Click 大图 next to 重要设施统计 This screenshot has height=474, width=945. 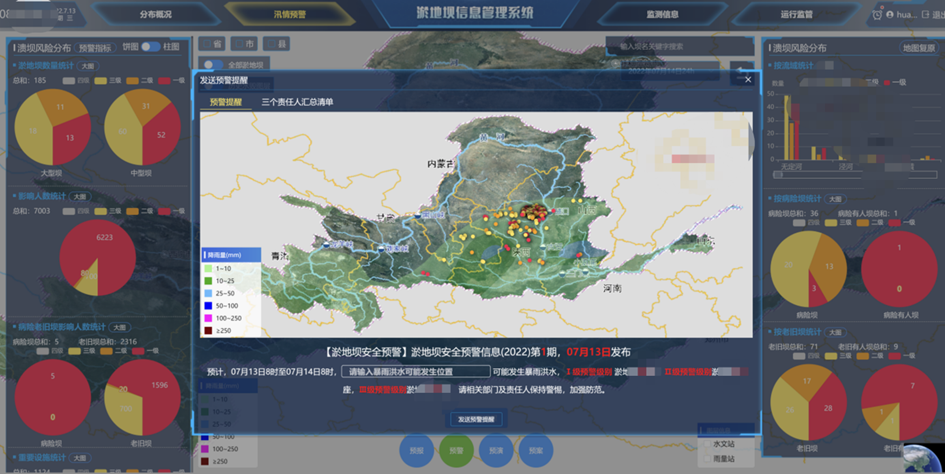(x=80, y=458)
